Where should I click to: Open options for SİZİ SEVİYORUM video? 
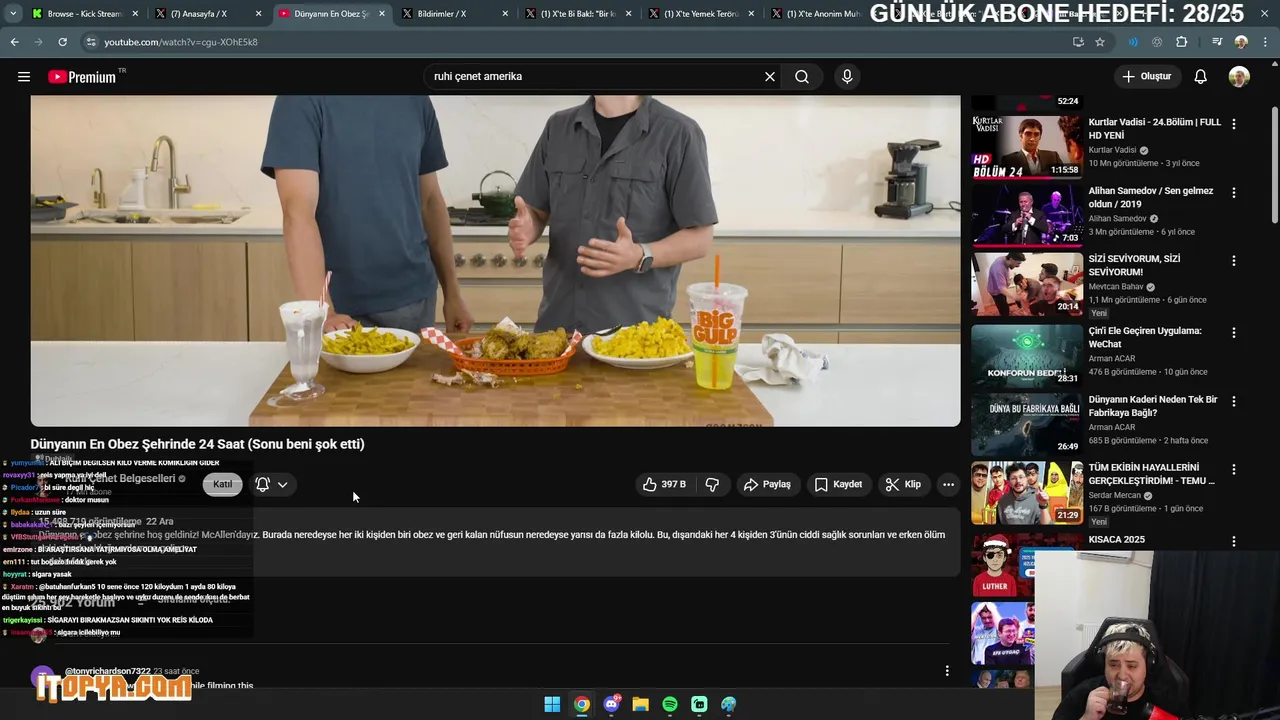point(1234,260)
